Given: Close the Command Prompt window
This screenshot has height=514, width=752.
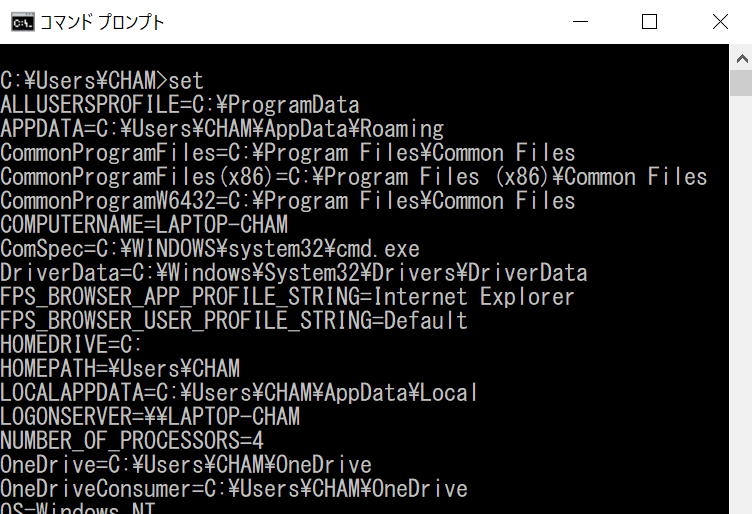Looking at the screenshot, I should [719, 21].
